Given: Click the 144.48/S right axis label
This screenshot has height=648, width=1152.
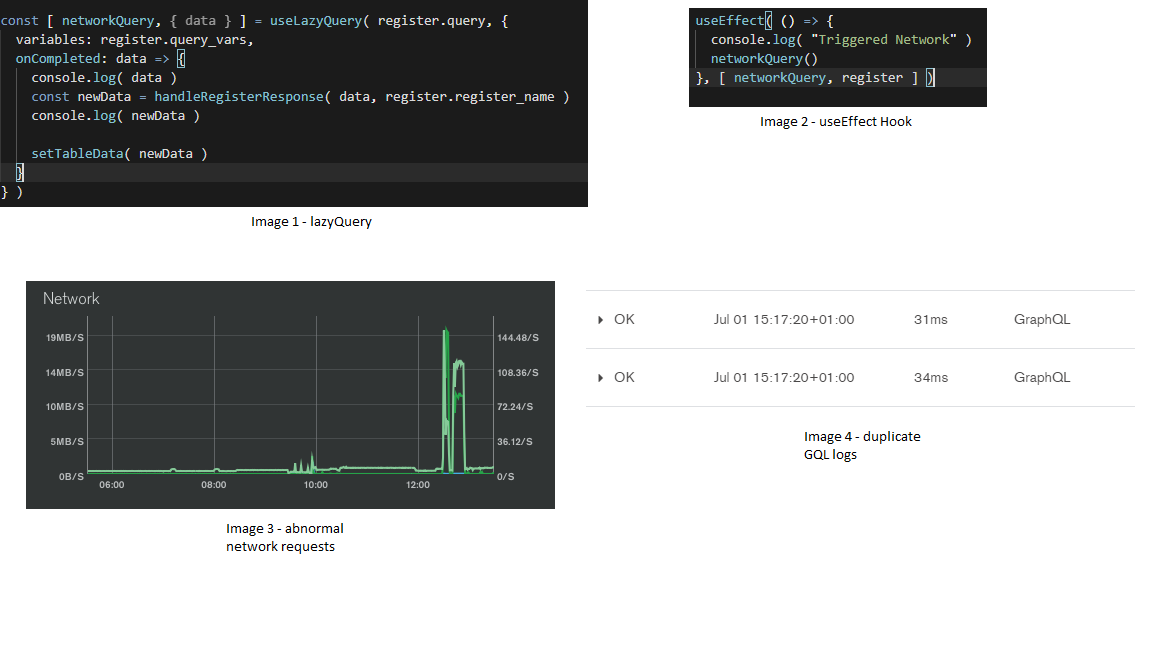Looking at the screenshot, I should click(517, 338).
